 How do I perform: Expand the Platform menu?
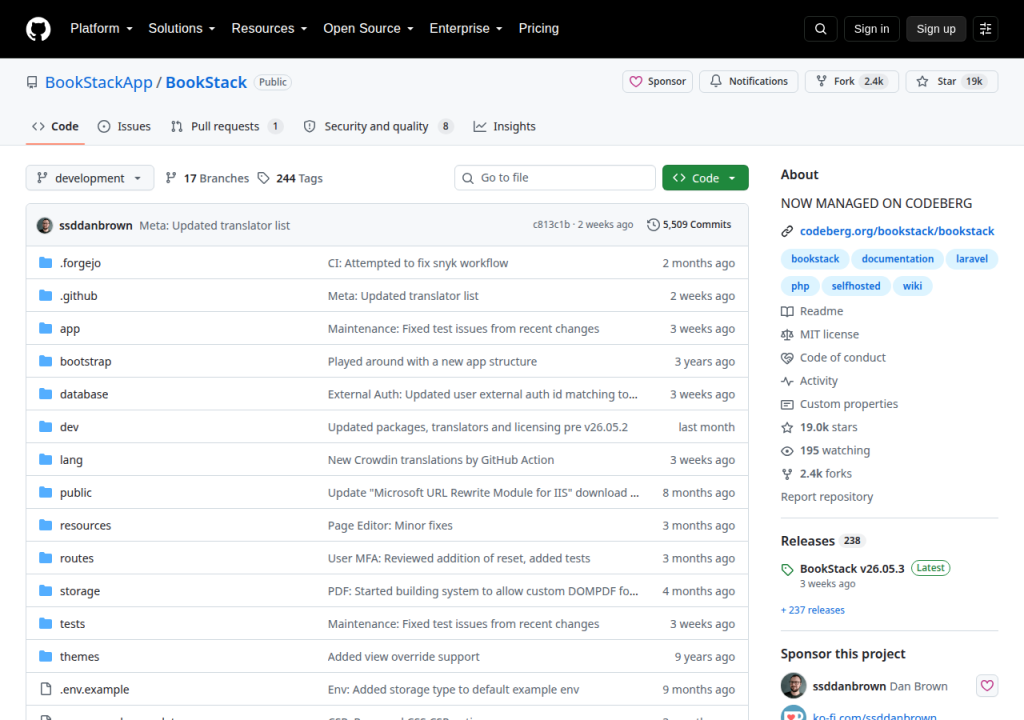click(101, 29)
